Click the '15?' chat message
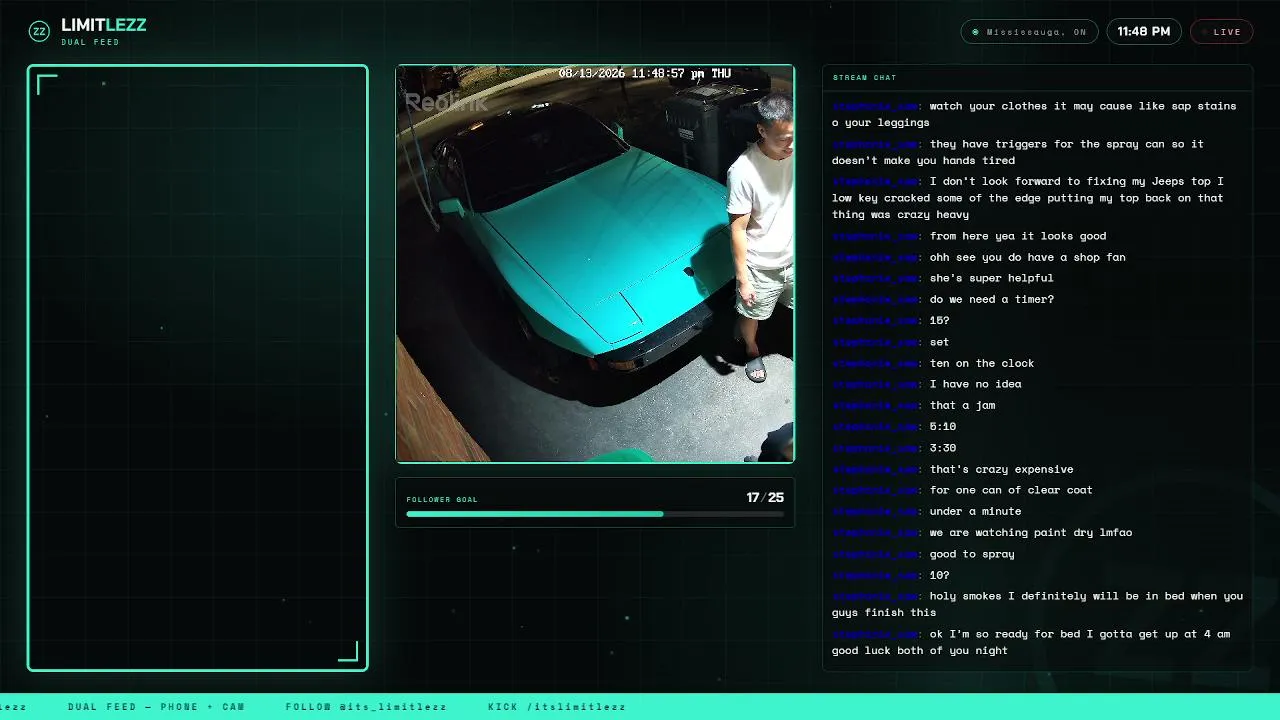 [x=1037, y=320]
